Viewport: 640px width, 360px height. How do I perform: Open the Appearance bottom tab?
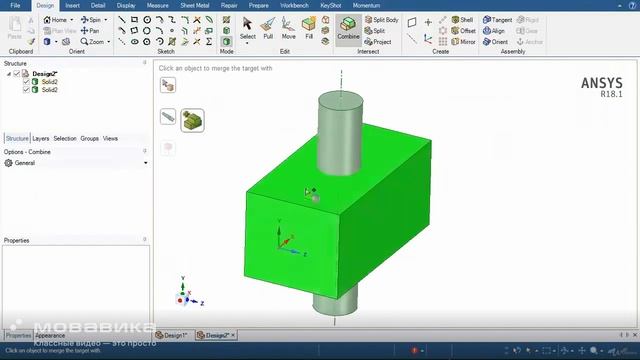50,336
